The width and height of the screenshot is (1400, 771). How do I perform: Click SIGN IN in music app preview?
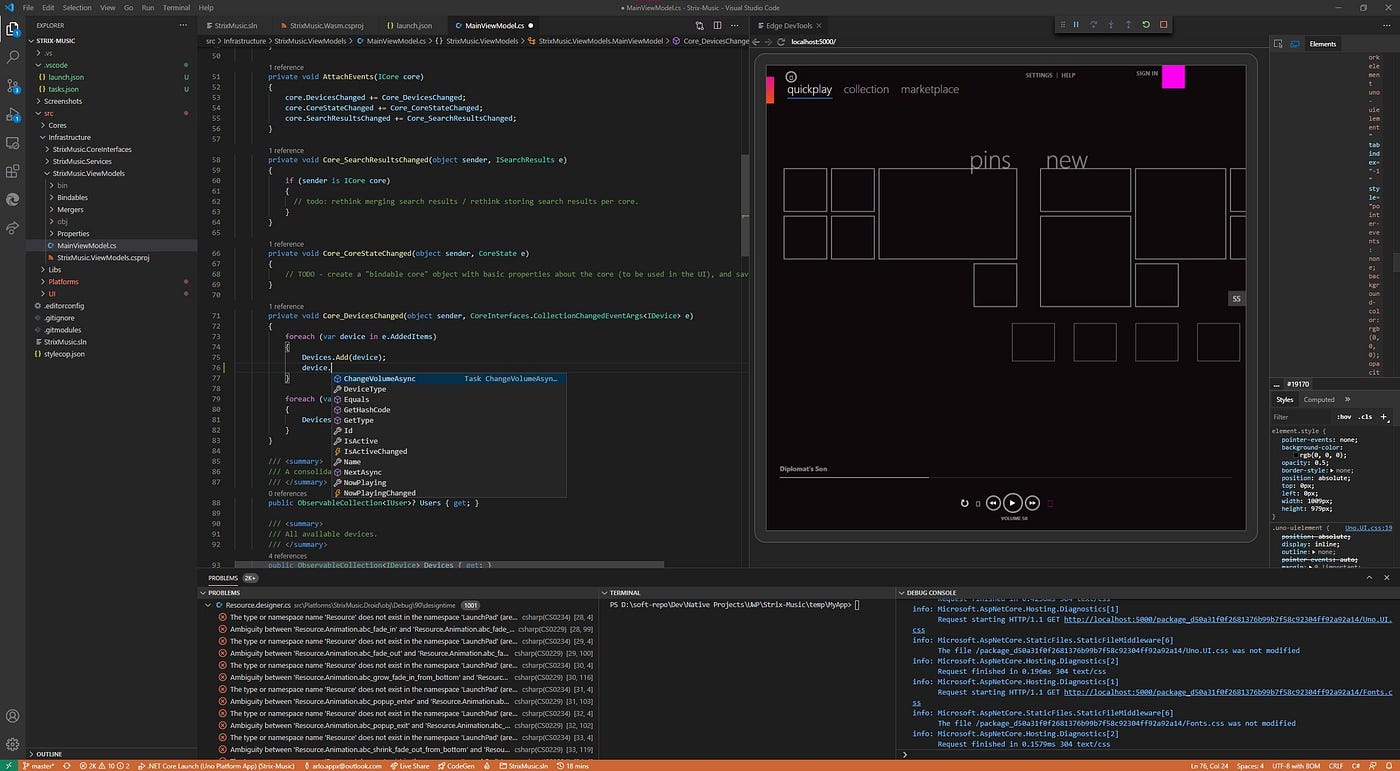tap(1147, 73)
